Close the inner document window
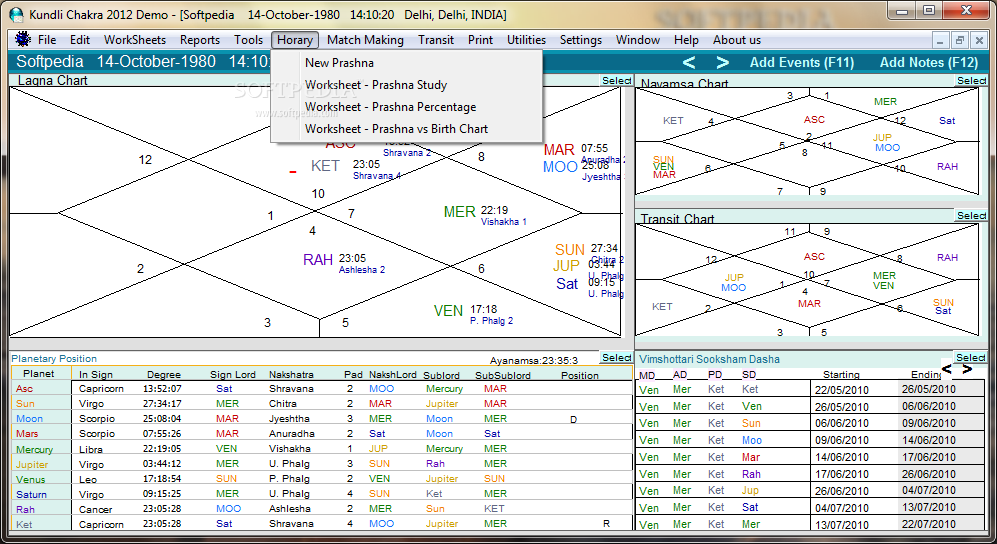997x544 pixels. (978, 40)
